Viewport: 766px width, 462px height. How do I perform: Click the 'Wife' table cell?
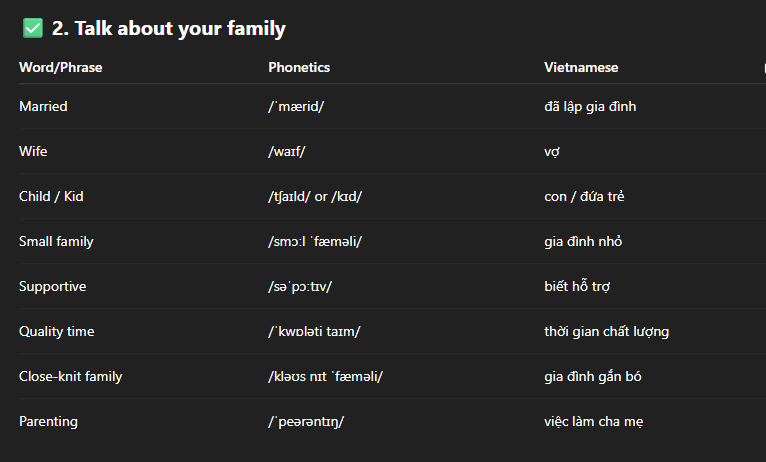[x=33, y=151]
